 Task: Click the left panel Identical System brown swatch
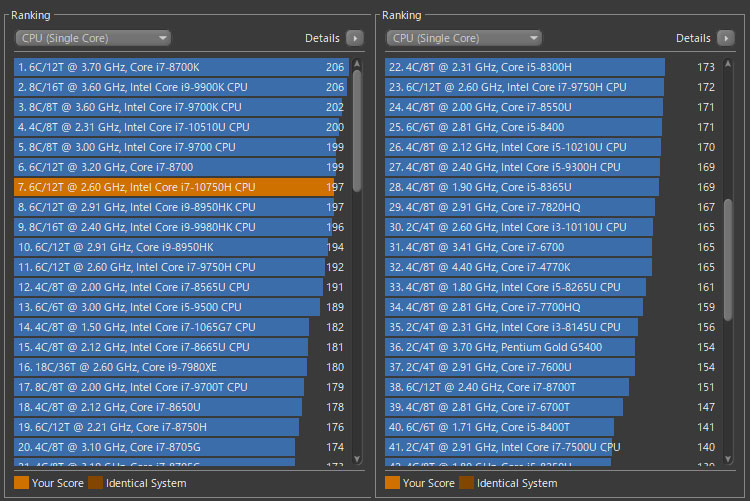click(96, 483)
